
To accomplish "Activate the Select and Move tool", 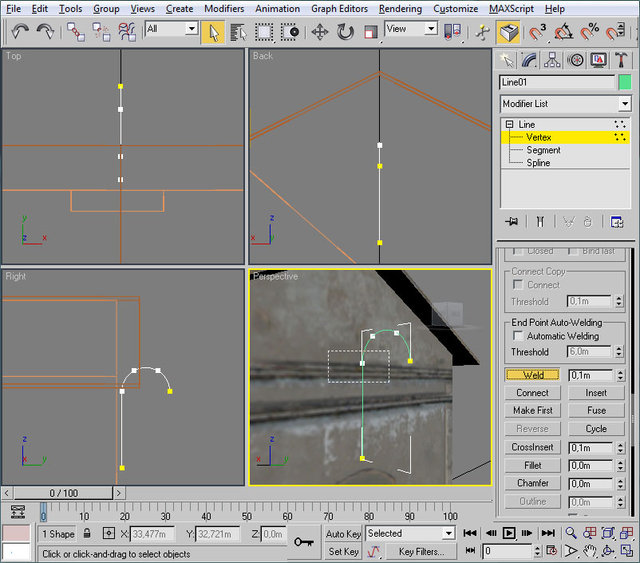I will tap(320, 31).
